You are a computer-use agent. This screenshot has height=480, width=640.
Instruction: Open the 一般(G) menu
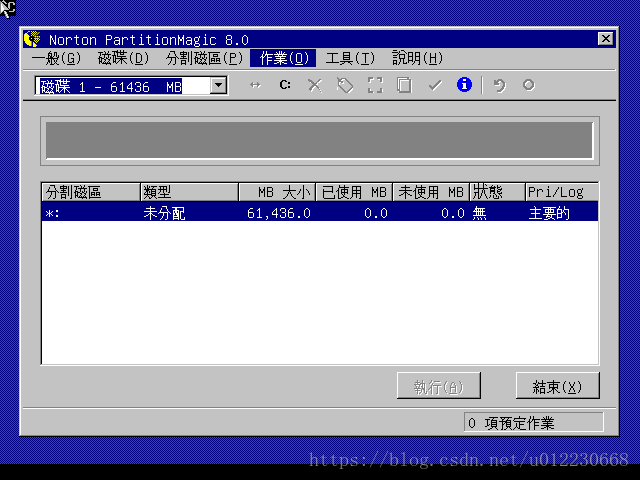pos(56,58)
